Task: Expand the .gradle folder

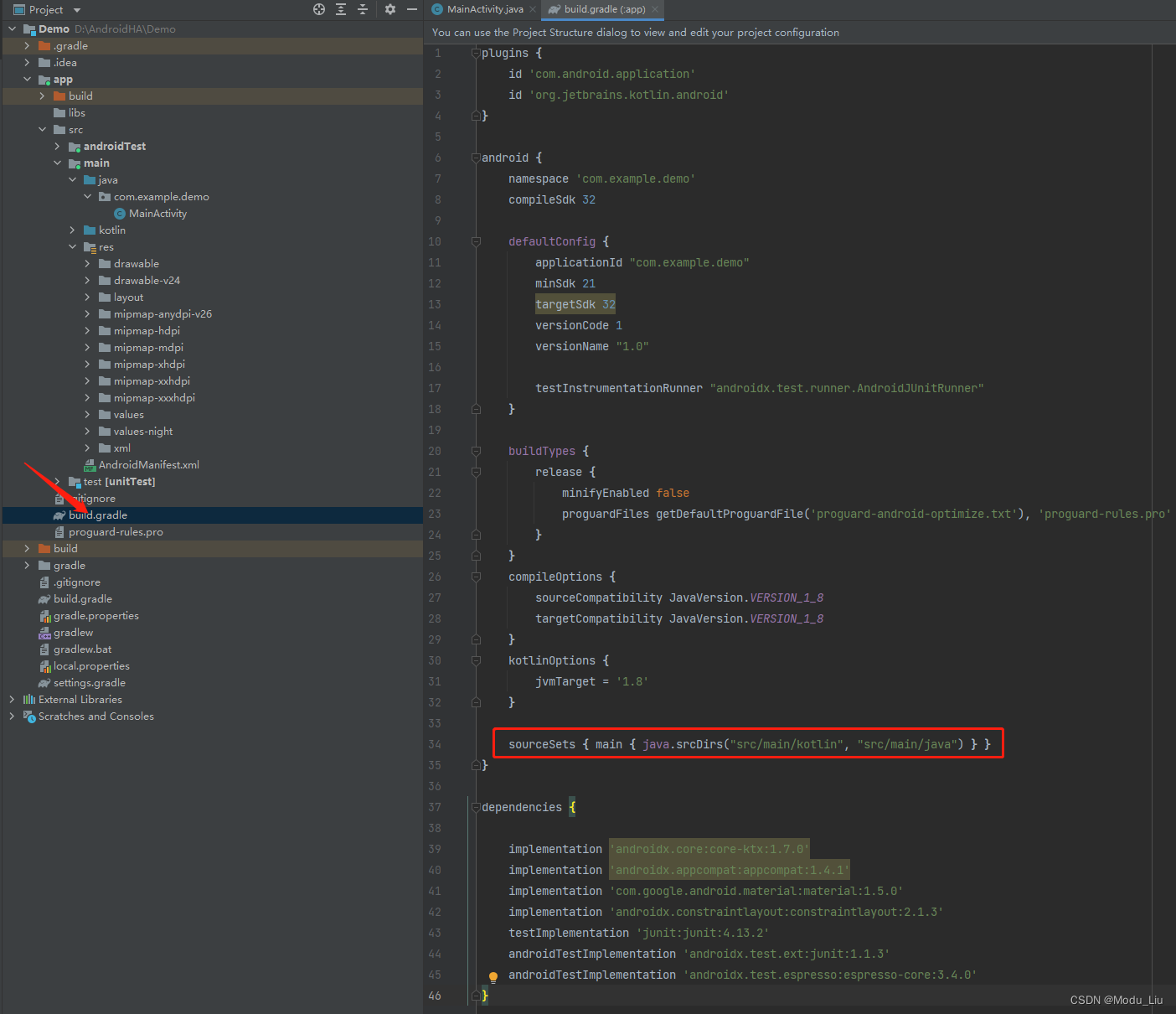Action: click(27, 46)
